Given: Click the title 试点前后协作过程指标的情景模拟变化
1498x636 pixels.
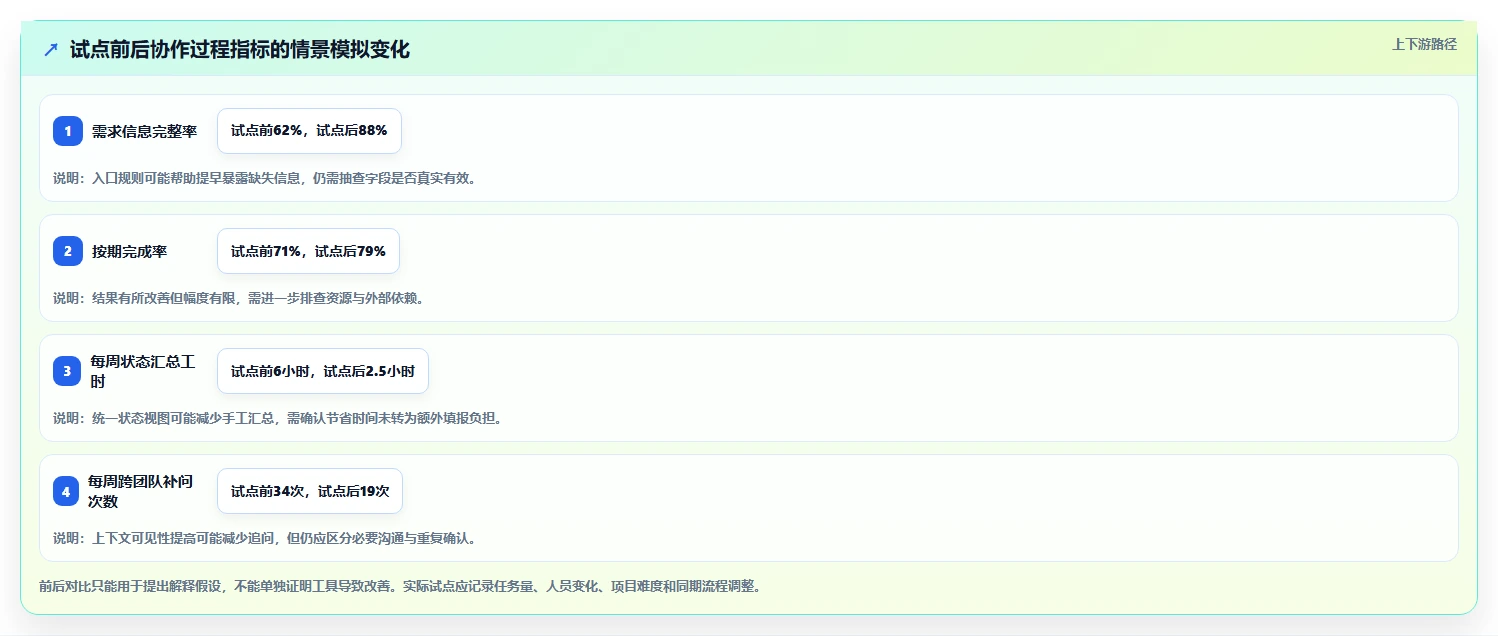Looking at the screenshot, I should pos(240,50).
